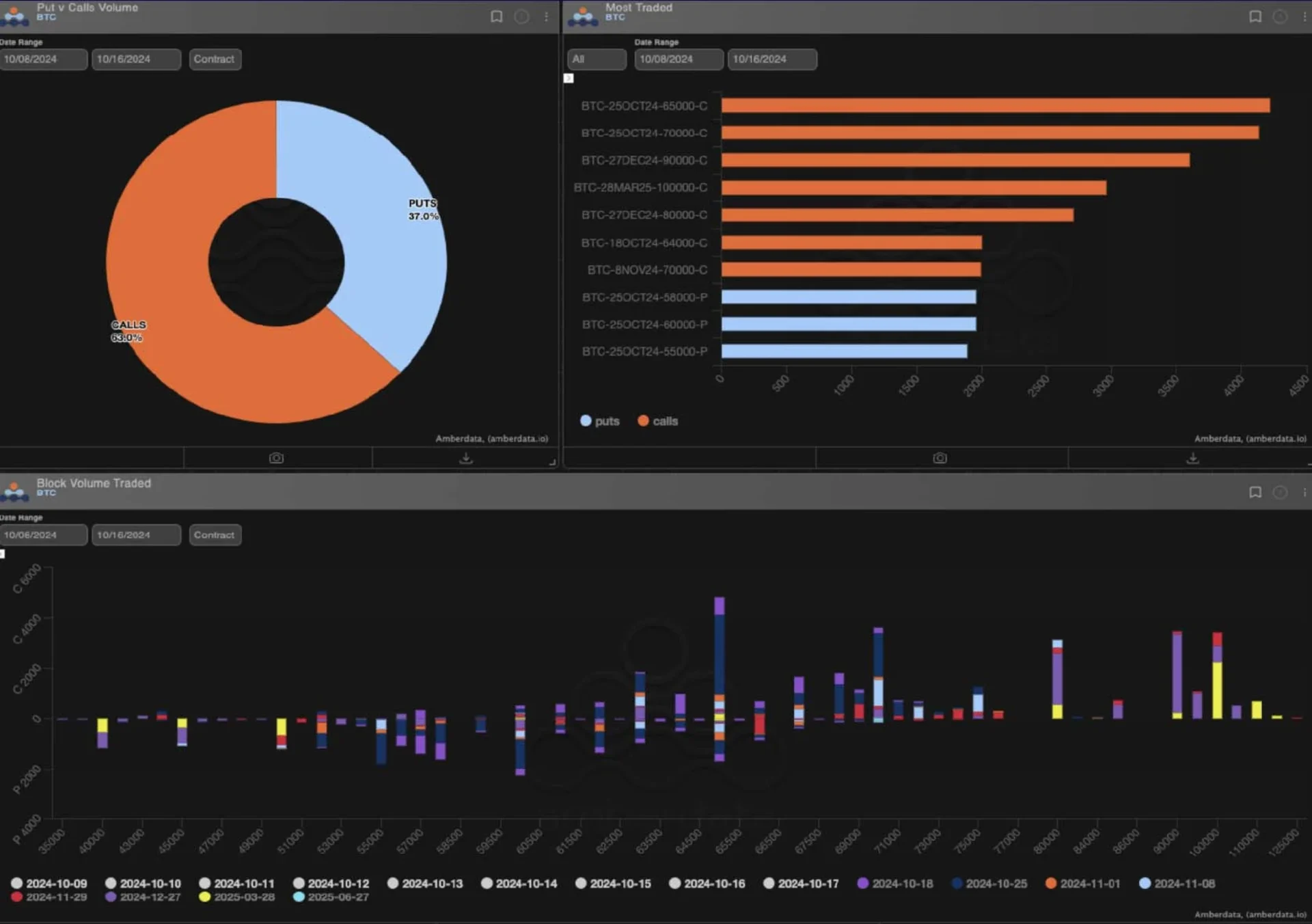Click the PUTS 37.0% label
Image resolution: width=1312 pixels, height=924 pixels.
(x=424, y=210)
